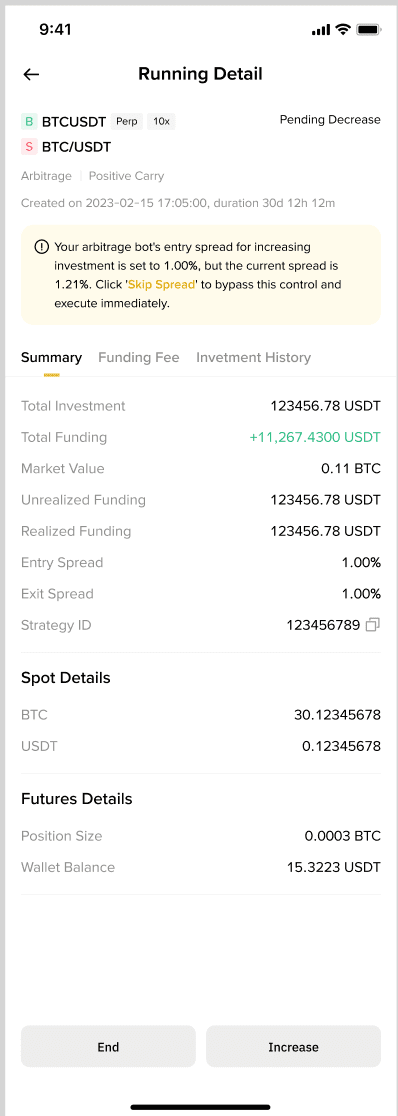This screenshot has height=1116, width=398.
Task: Tap the Total Funding value
Action: pos(315,437)
